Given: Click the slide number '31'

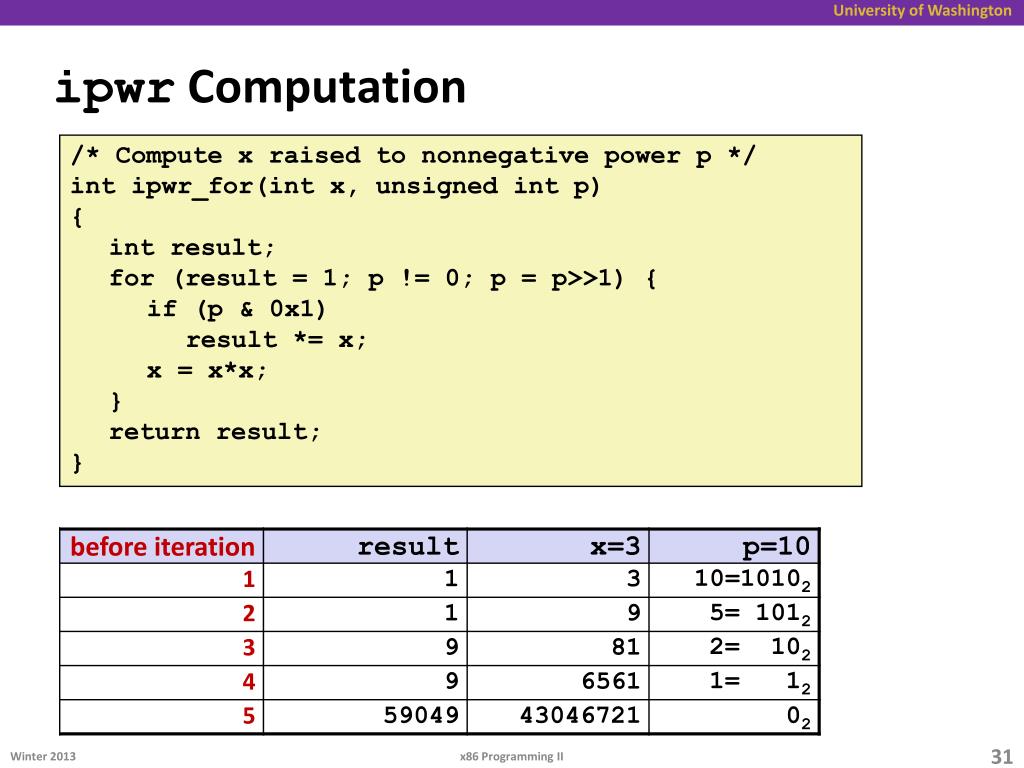Looking at the screenshot, I should pos(1001,756).
